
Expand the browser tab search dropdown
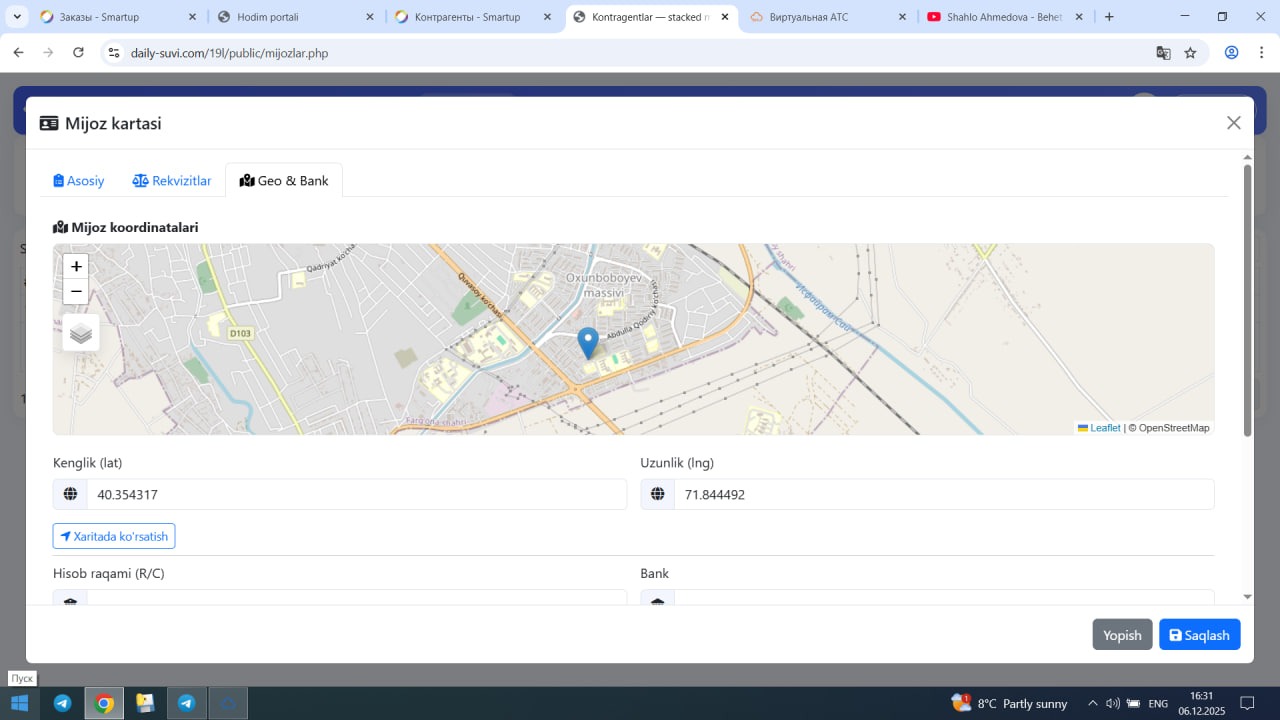pyautogui.click(x=17, y=17)
